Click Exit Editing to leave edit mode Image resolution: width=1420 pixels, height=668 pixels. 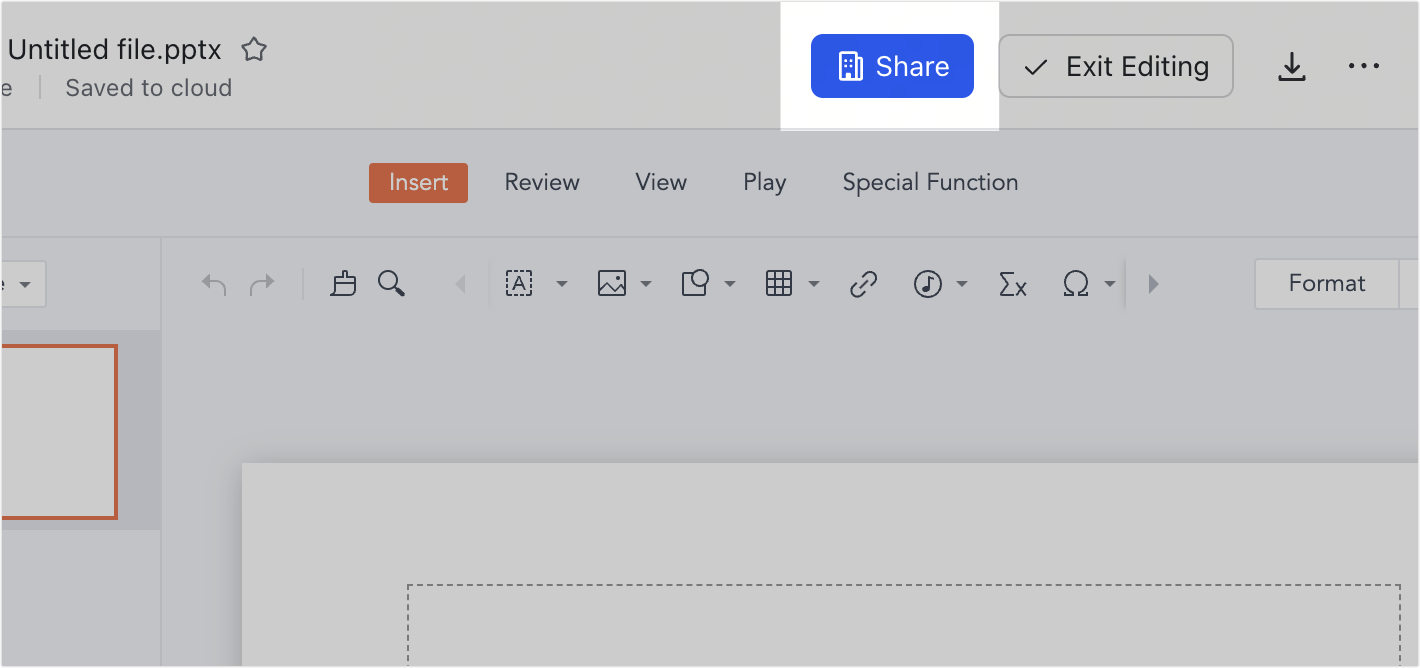[x=1115, y=66]
